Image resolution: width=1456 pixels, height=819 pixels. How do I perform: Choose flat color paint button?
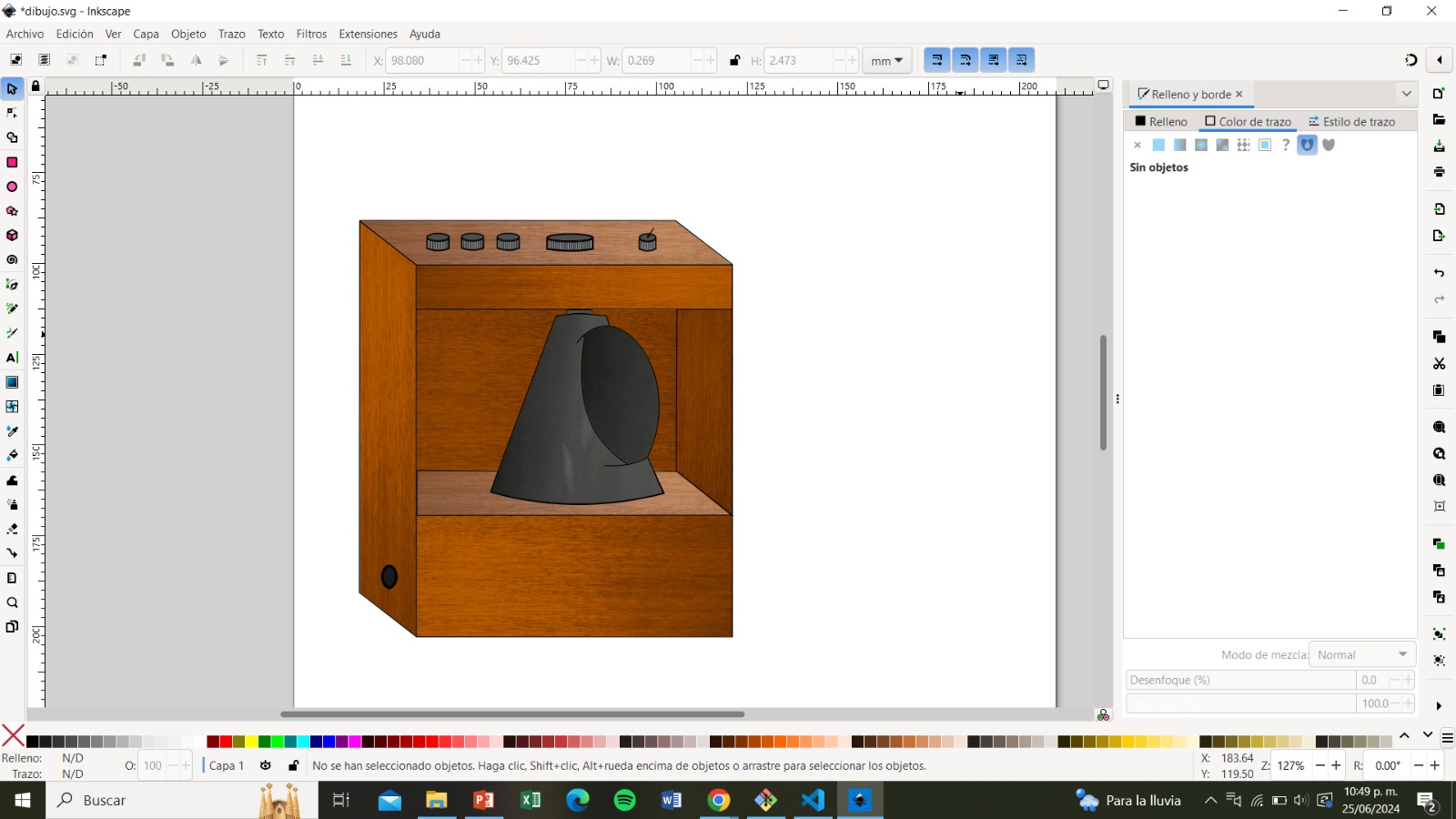pyautogui.click(x=1158, y=145)
